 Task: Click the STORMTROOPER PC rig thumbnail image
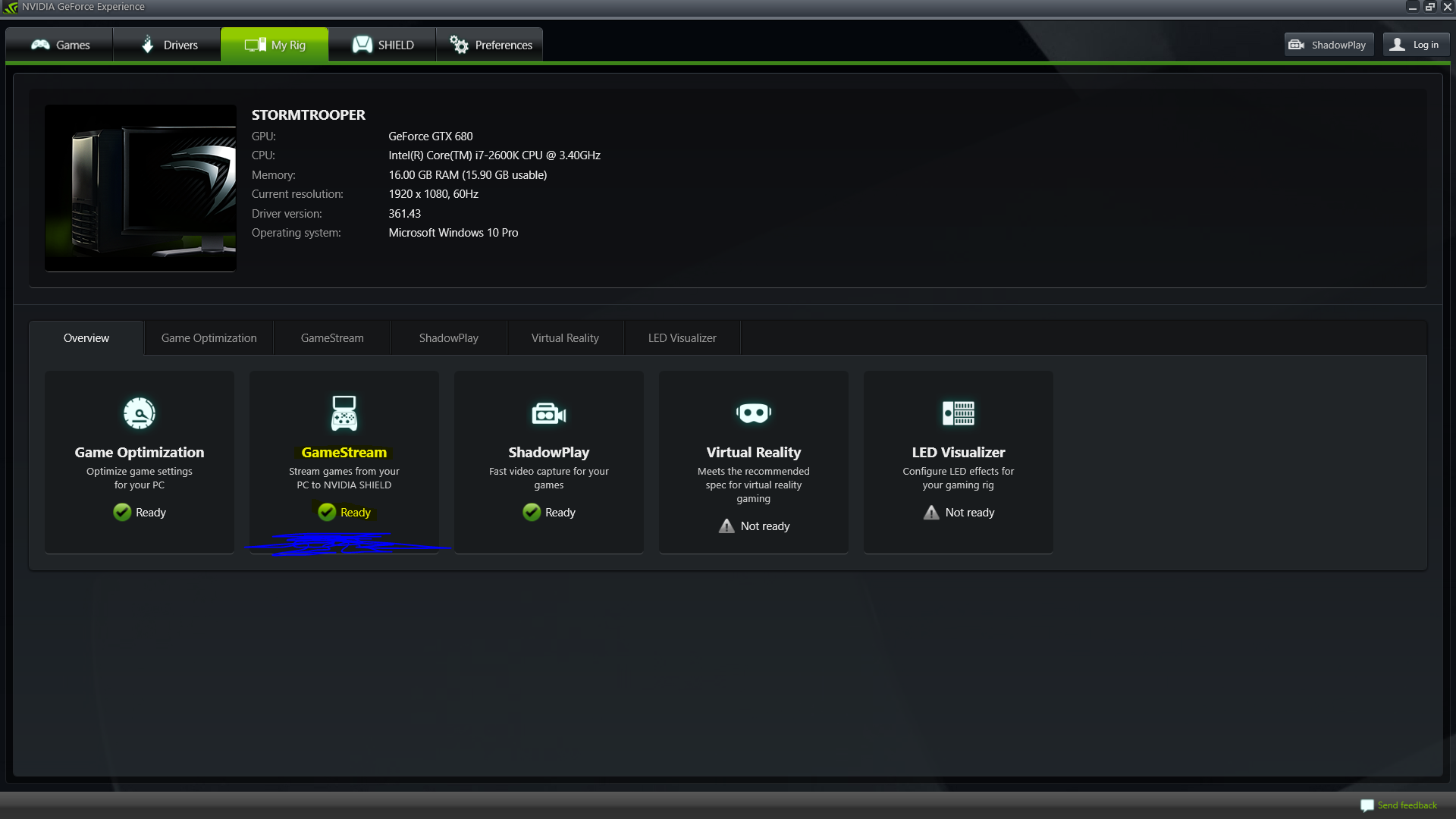pyautogui.click(x=140, y=188)
